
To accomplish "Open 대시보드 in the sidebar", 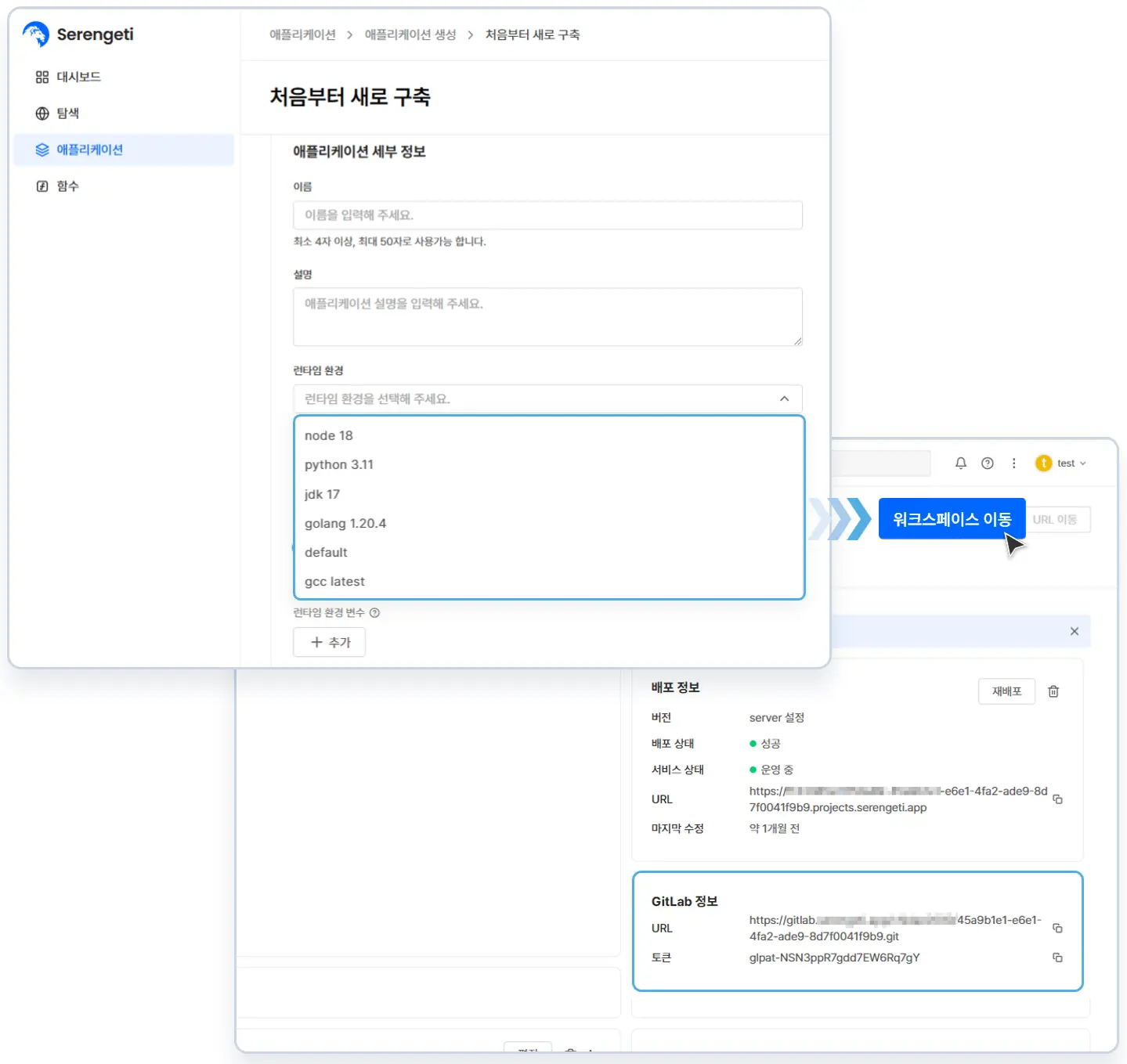I will (x=78, y=77).
